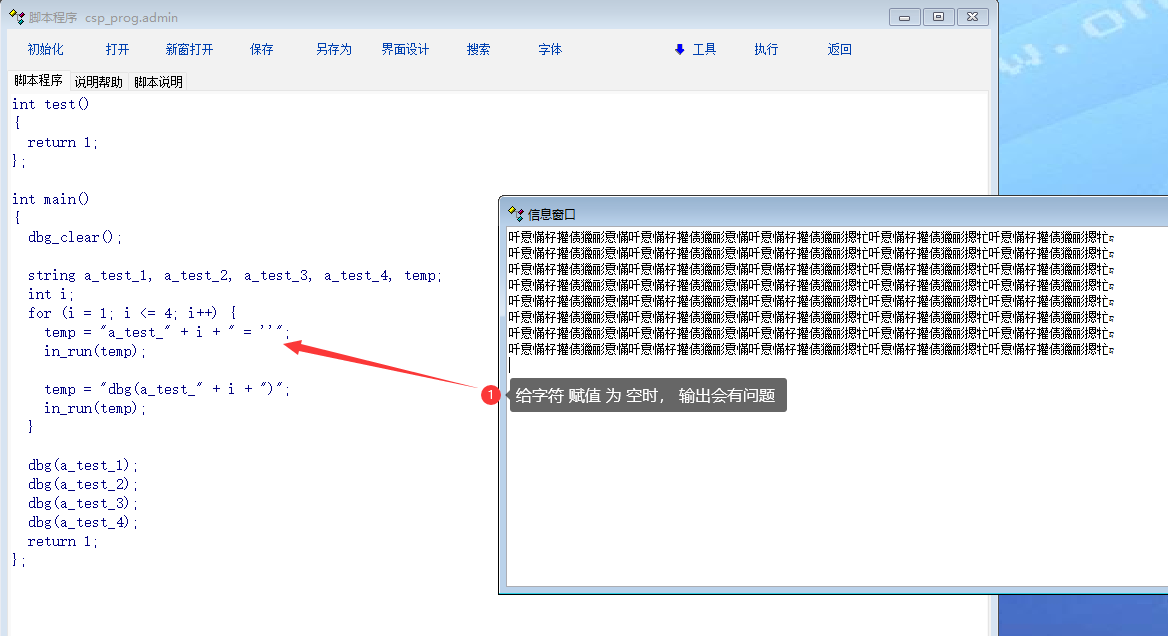Expand the 工具 tools dropdown
Viewport: 1168px width, 636px height.
click(695, 50)
